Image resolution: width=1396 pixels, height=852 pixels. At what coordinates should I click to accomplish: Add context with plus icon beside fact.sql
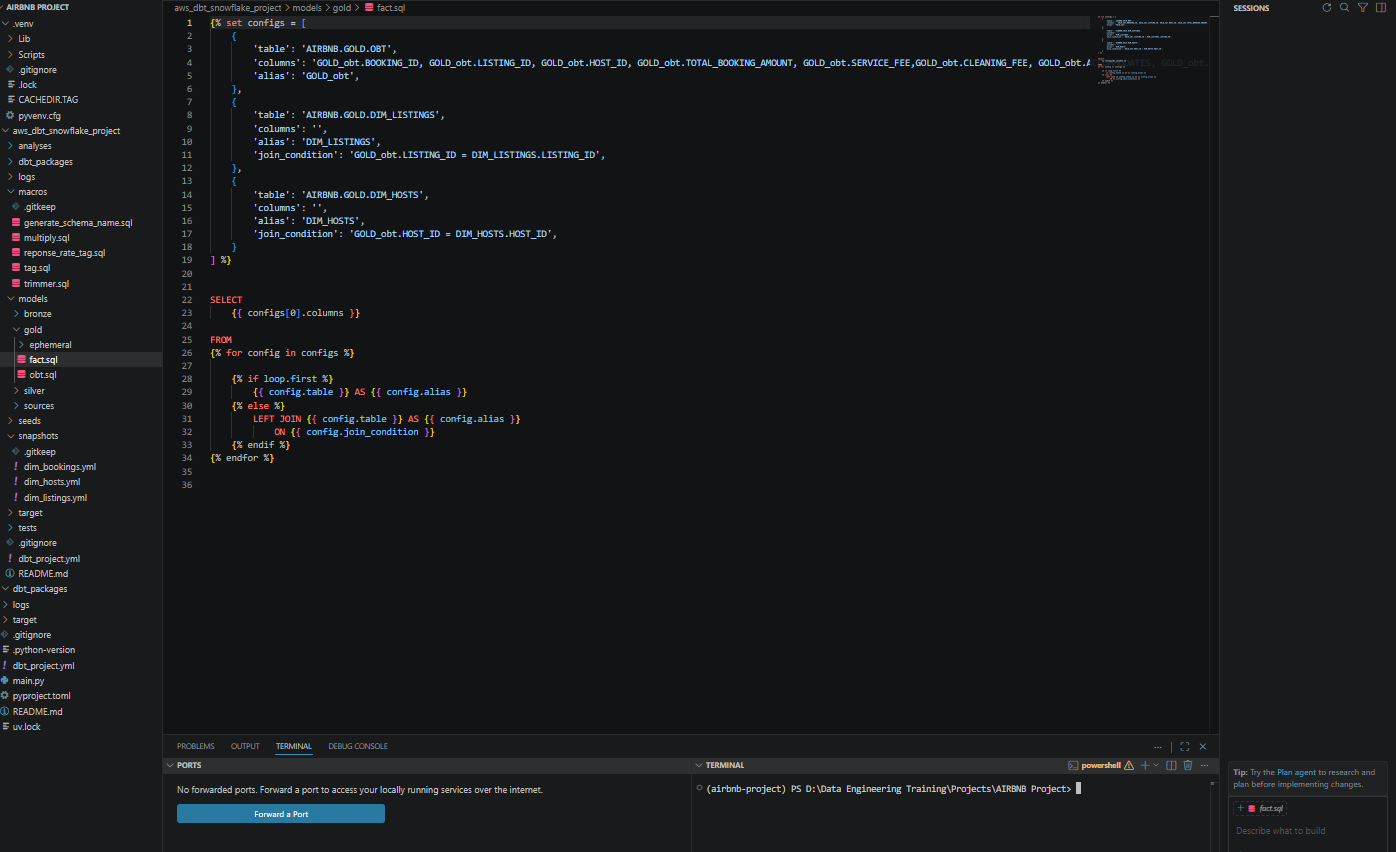click(1240, 808)
